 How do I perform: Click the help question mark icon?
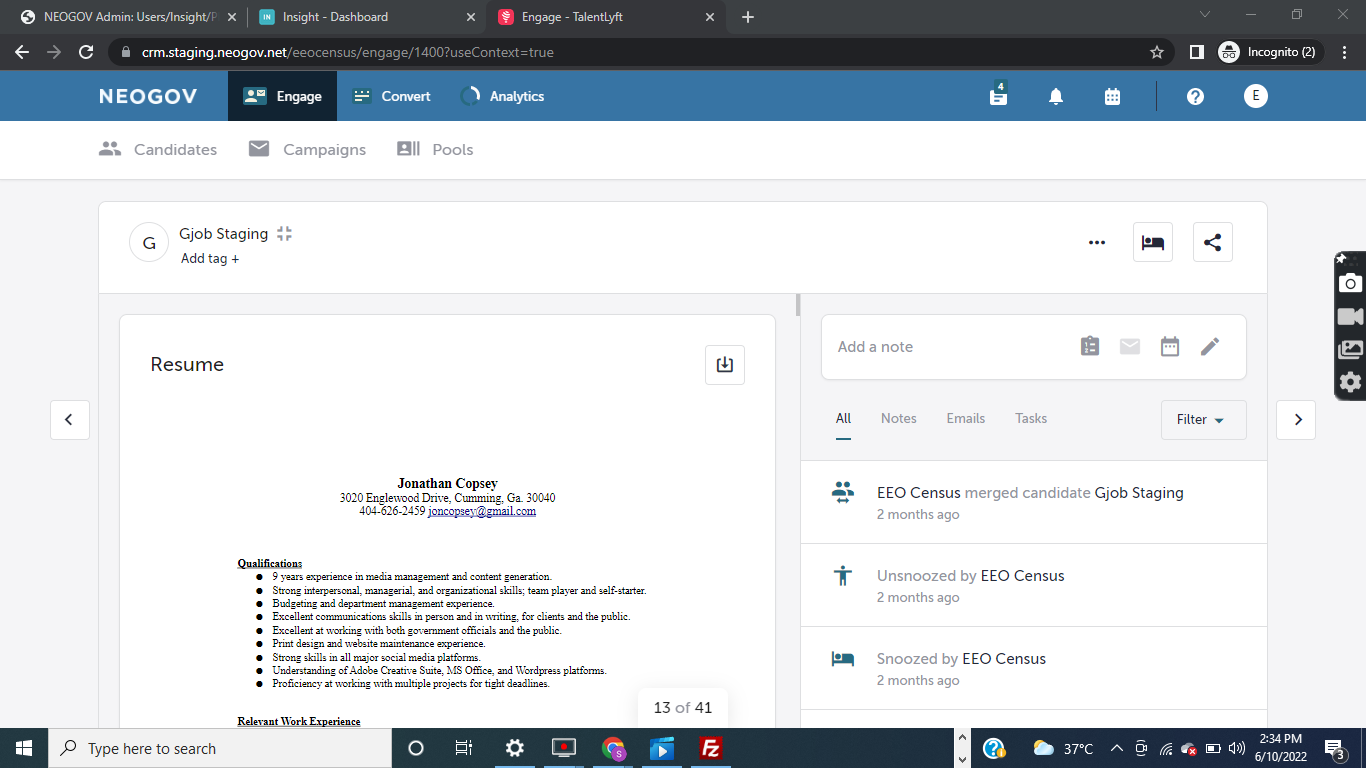click(x=1195, y=97)
